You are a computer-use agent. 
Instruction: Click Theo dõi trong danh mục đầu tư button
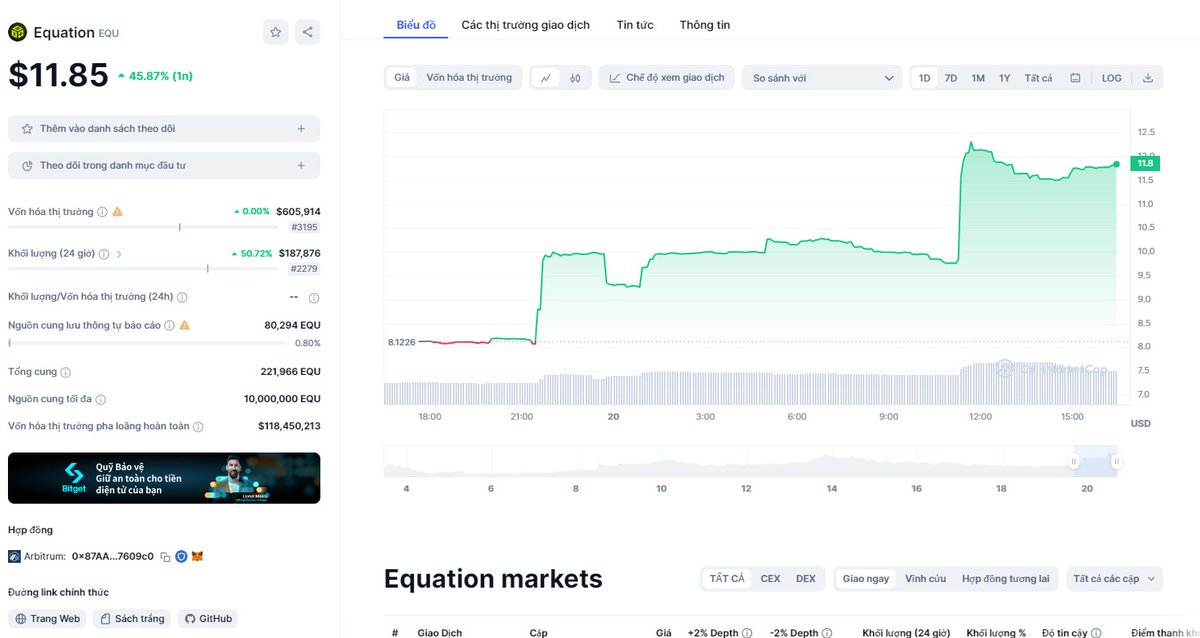pos(164,165)
